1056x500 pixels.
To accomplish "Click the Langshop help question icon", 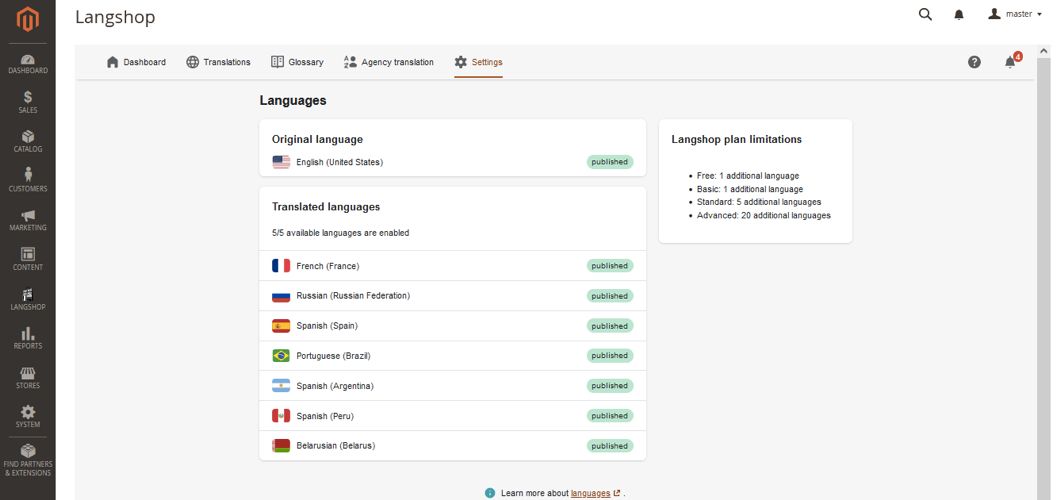I will 974,62.
